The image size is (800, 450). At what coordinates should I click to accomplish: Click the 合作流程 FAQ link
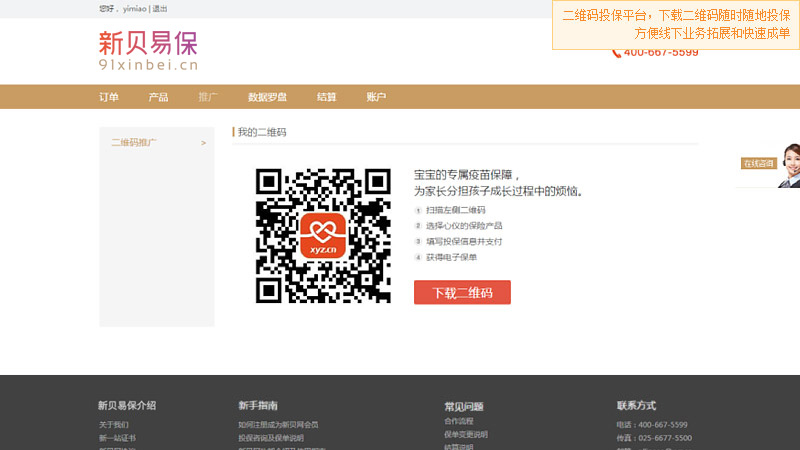(x=459, y=421)
